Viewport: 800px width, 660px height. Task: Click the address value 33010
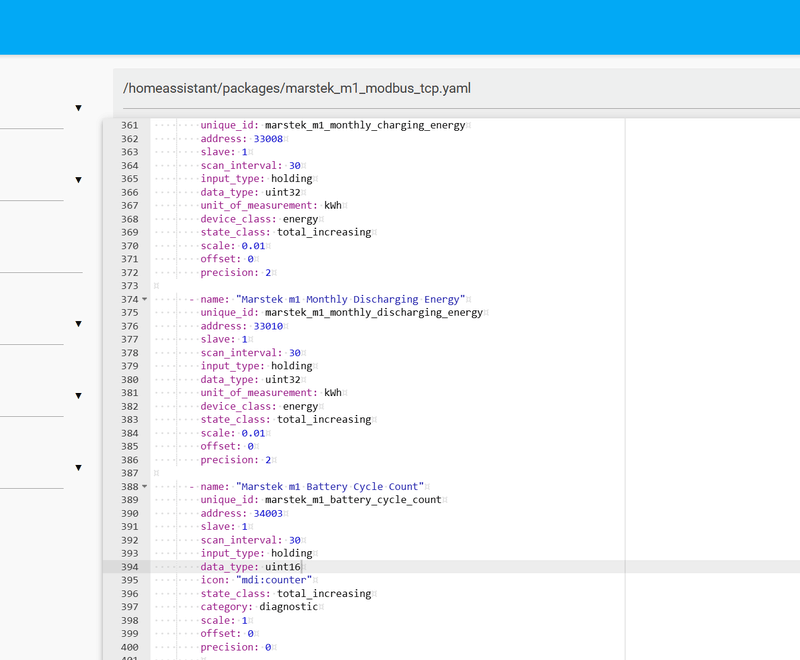click(268, 326)
